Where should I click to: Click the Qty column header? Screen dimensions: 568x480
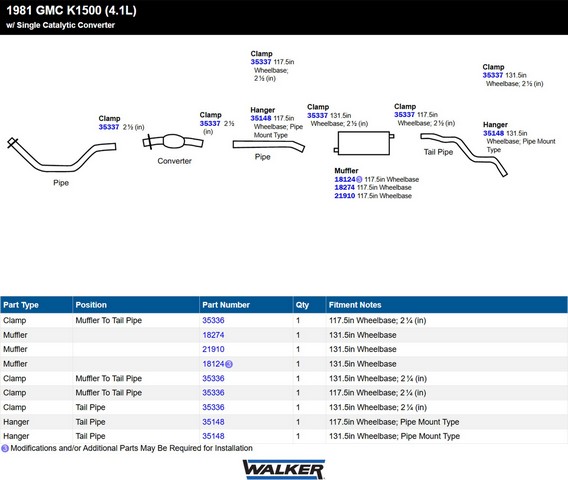[309, 305]
